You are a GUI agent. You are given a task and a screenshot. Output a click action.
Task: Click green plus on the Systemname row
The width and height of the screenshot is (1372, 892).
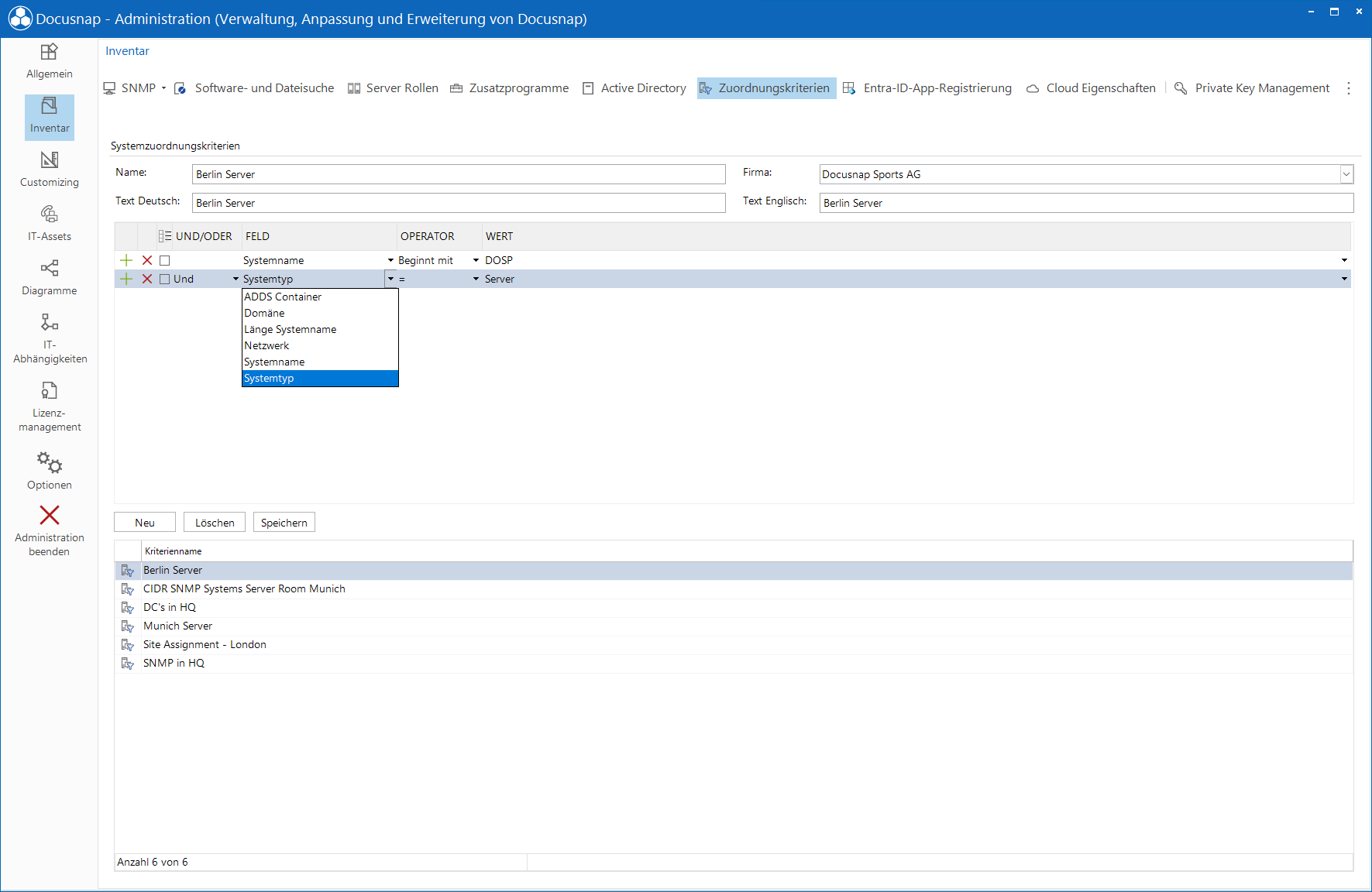126,260
